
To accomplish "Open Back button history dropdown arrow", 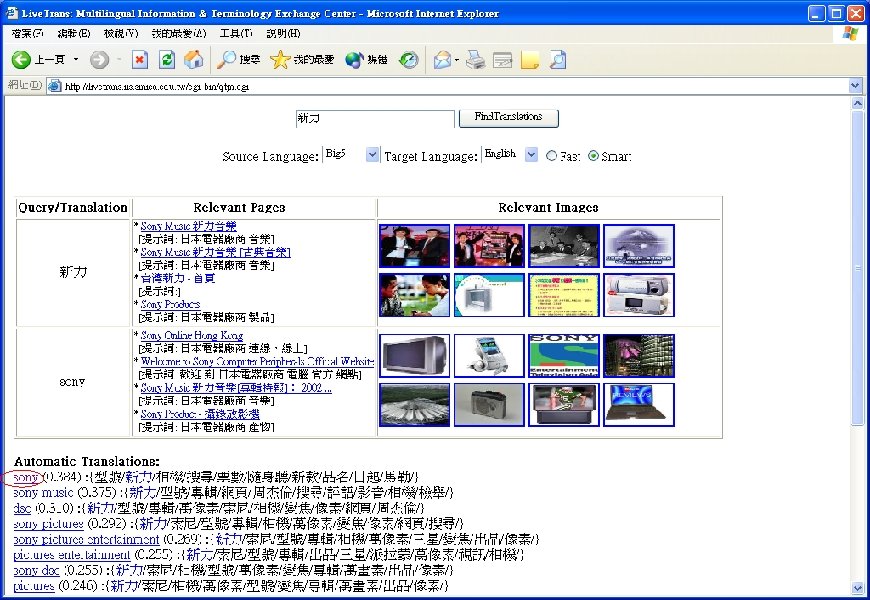I will point(76,59).
